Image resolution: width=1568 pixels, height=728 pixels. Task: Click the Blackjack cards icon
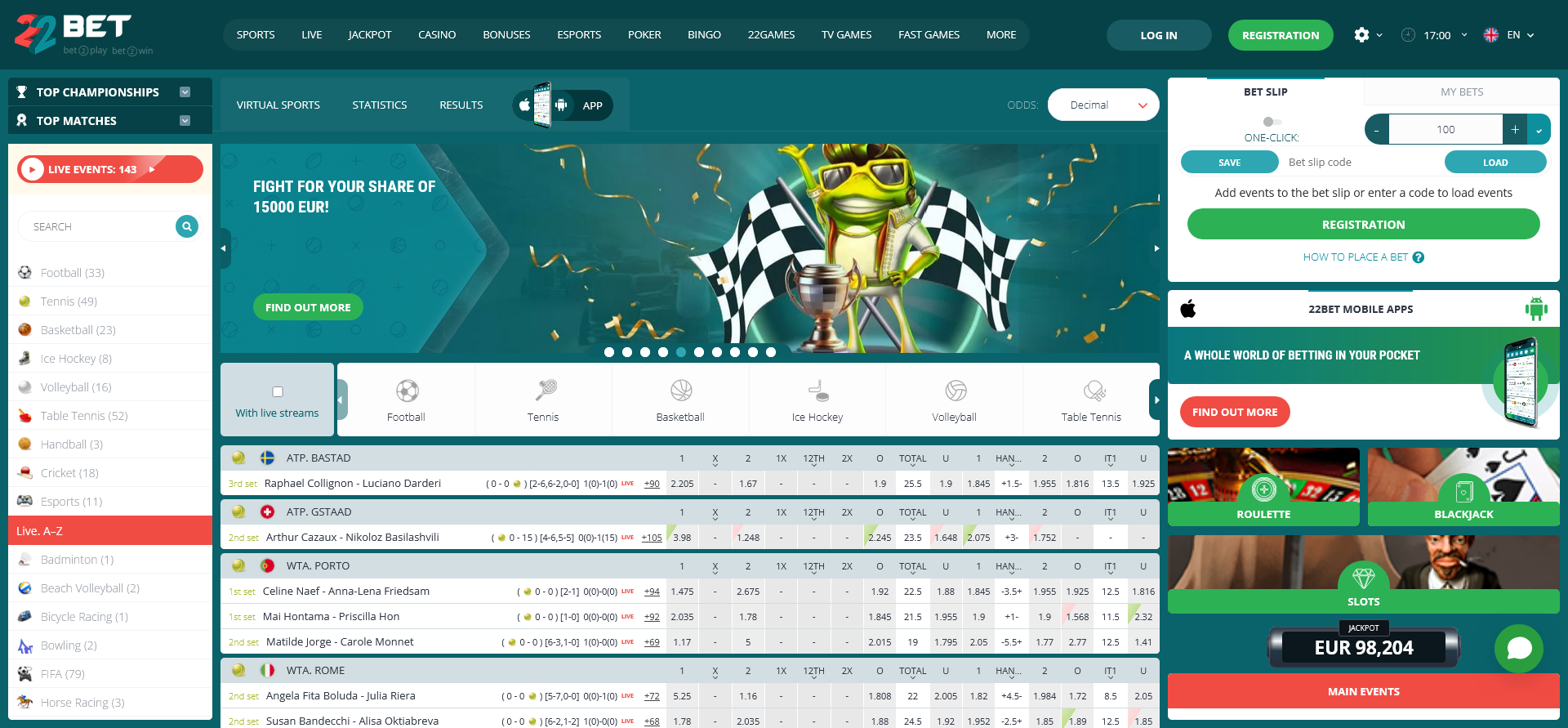coord(1464,491)
